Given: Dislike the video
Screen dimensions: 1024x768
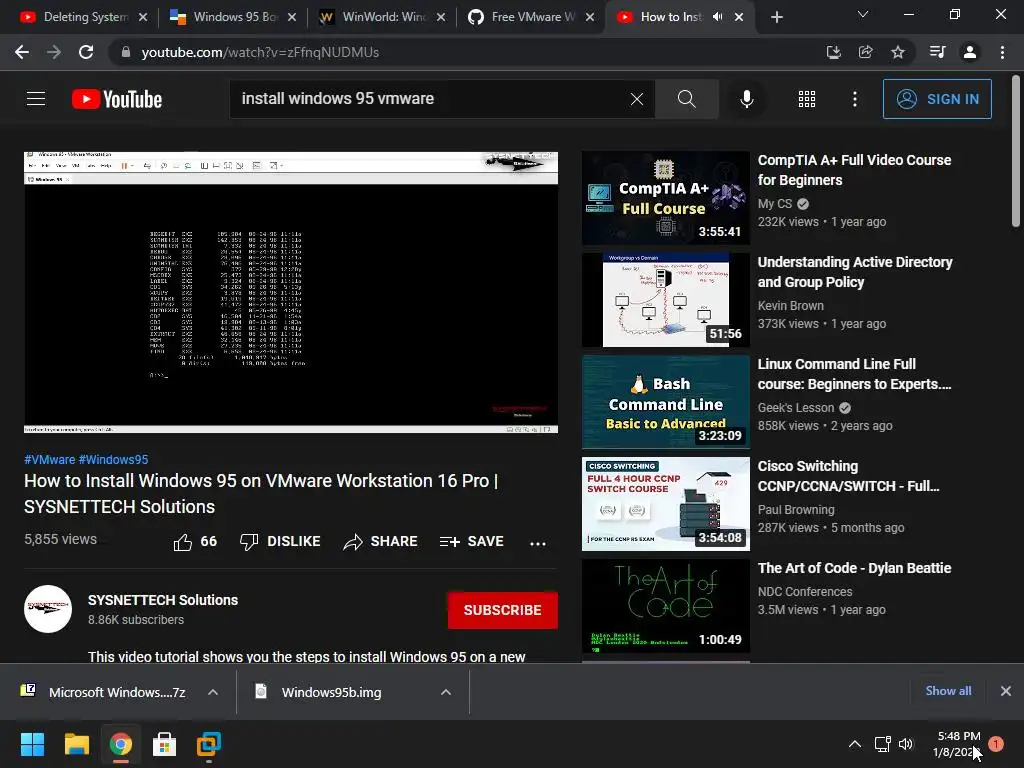Looking at the screenshot, I should pos(280,541).
